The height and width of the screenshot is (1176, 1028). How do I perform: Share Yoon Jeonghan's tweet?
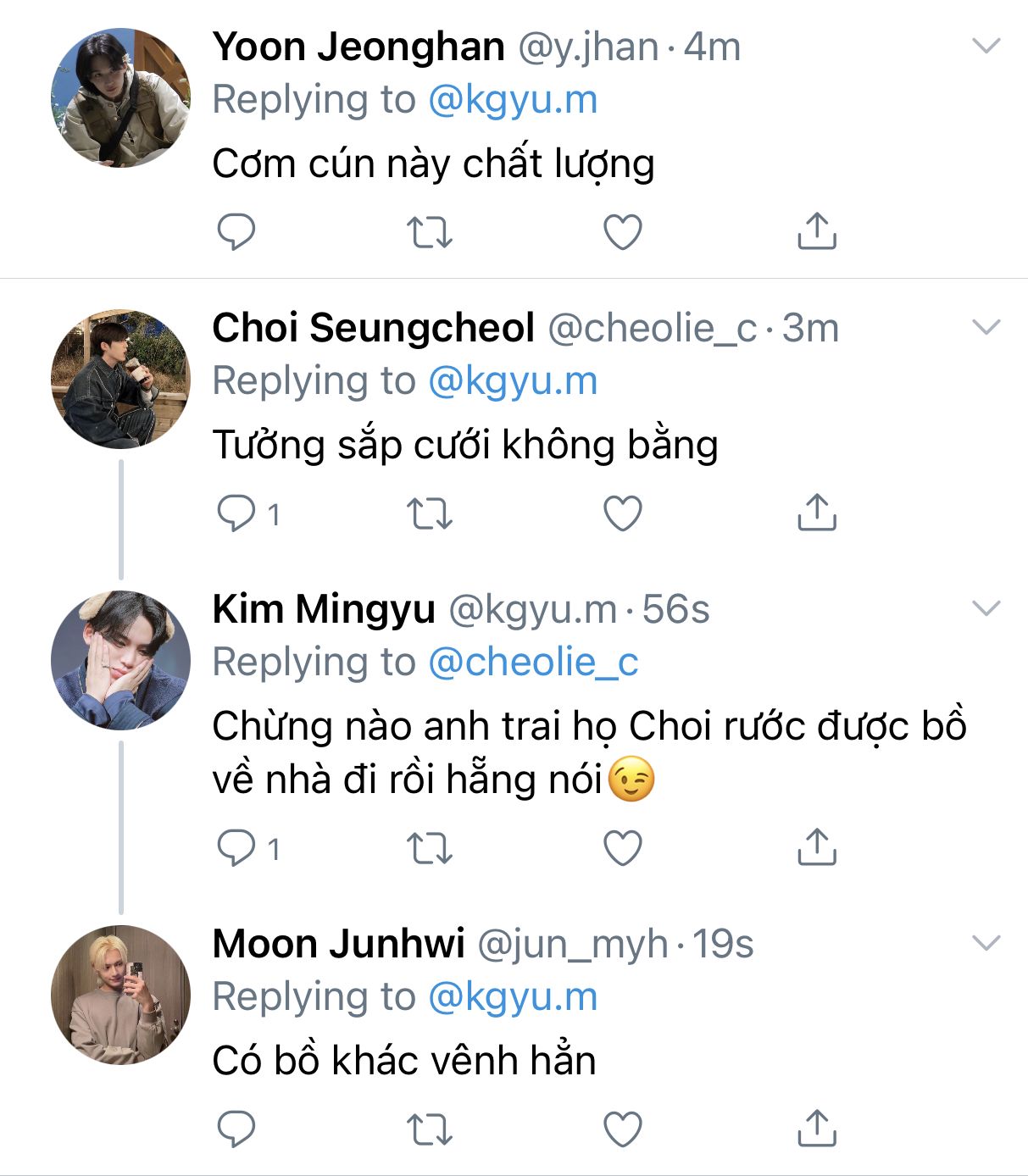click(x=816, y=231)
